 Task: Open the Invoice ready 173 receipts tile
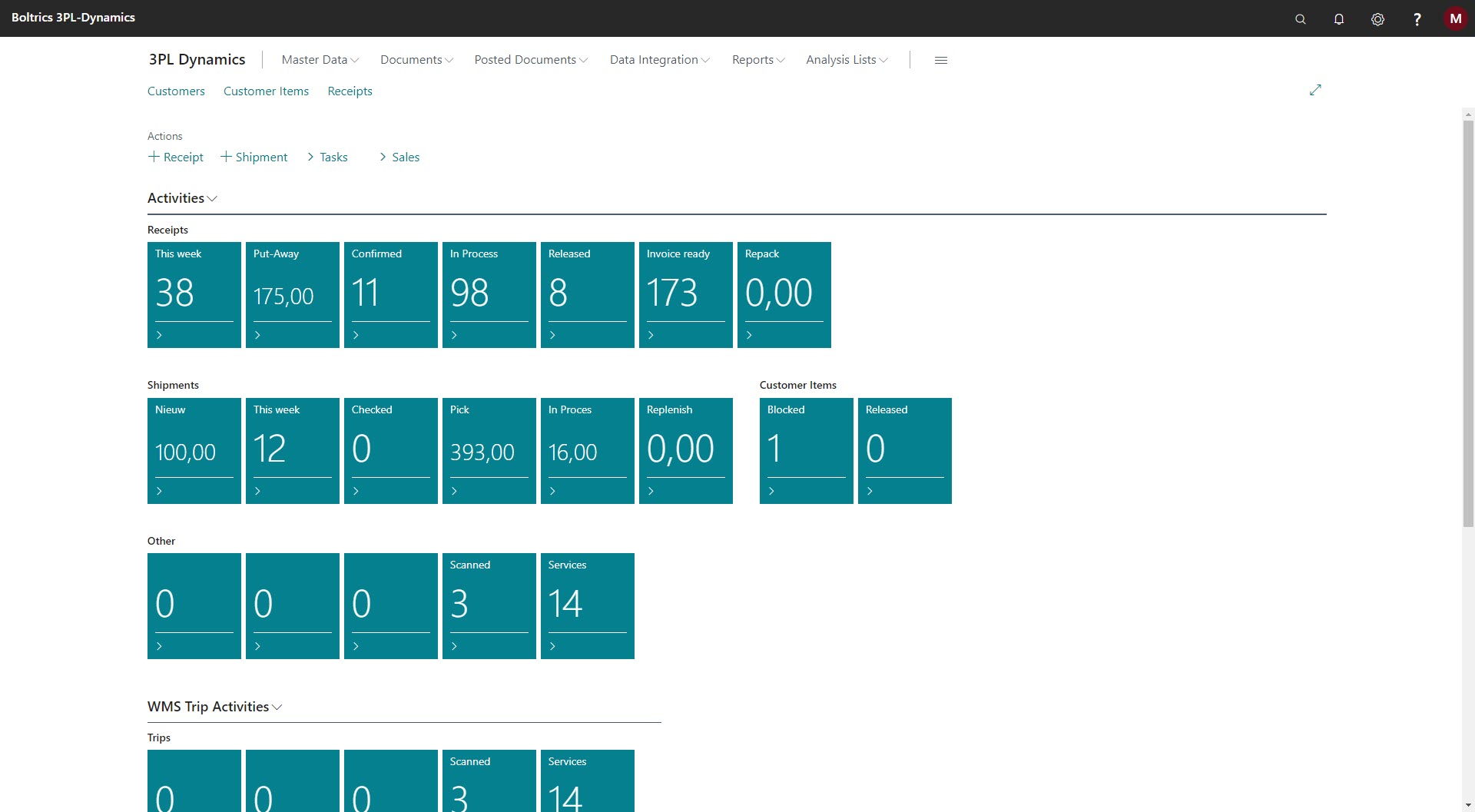685,295
